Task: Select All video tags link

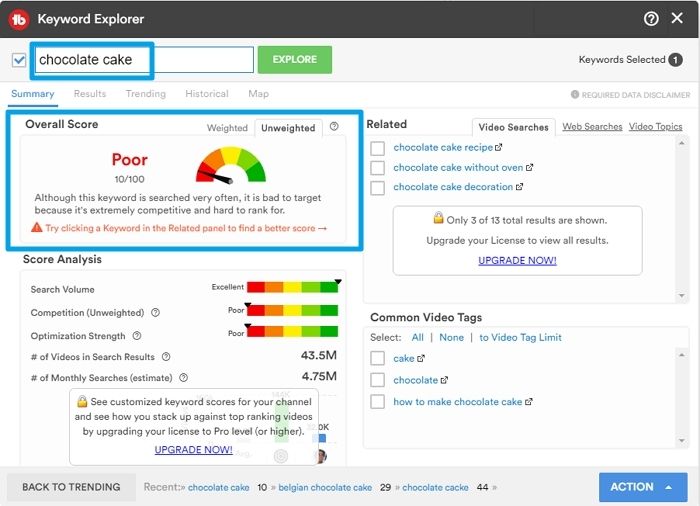Action: click(x=417, y=338)
